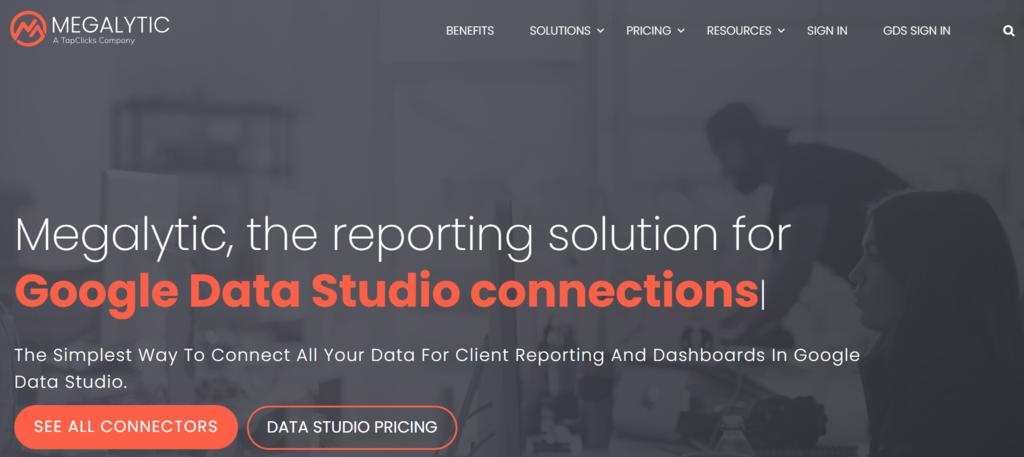This screenshot has height=457, width=1024.
Task: Expand the Resources dropdown chevron
Action: coord(781,31)
